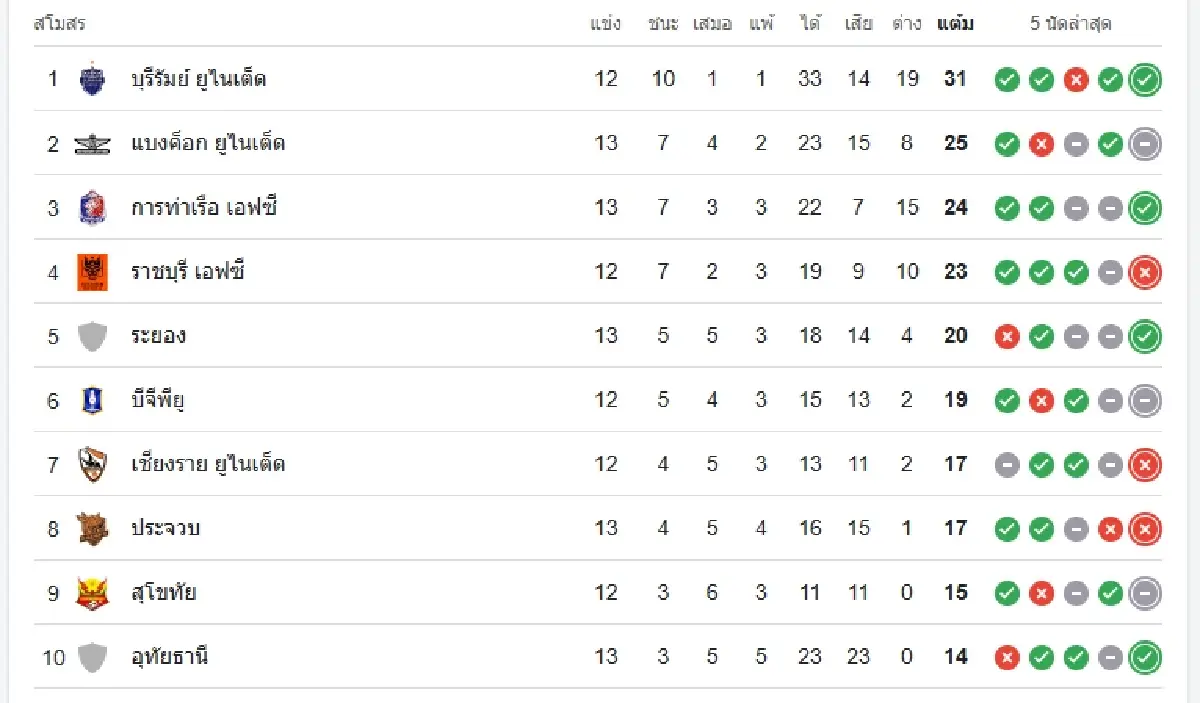
Task: Click the BG Pathum (บีจีพียู) crest
Action: pyautogui.click(x=92, y=400)
